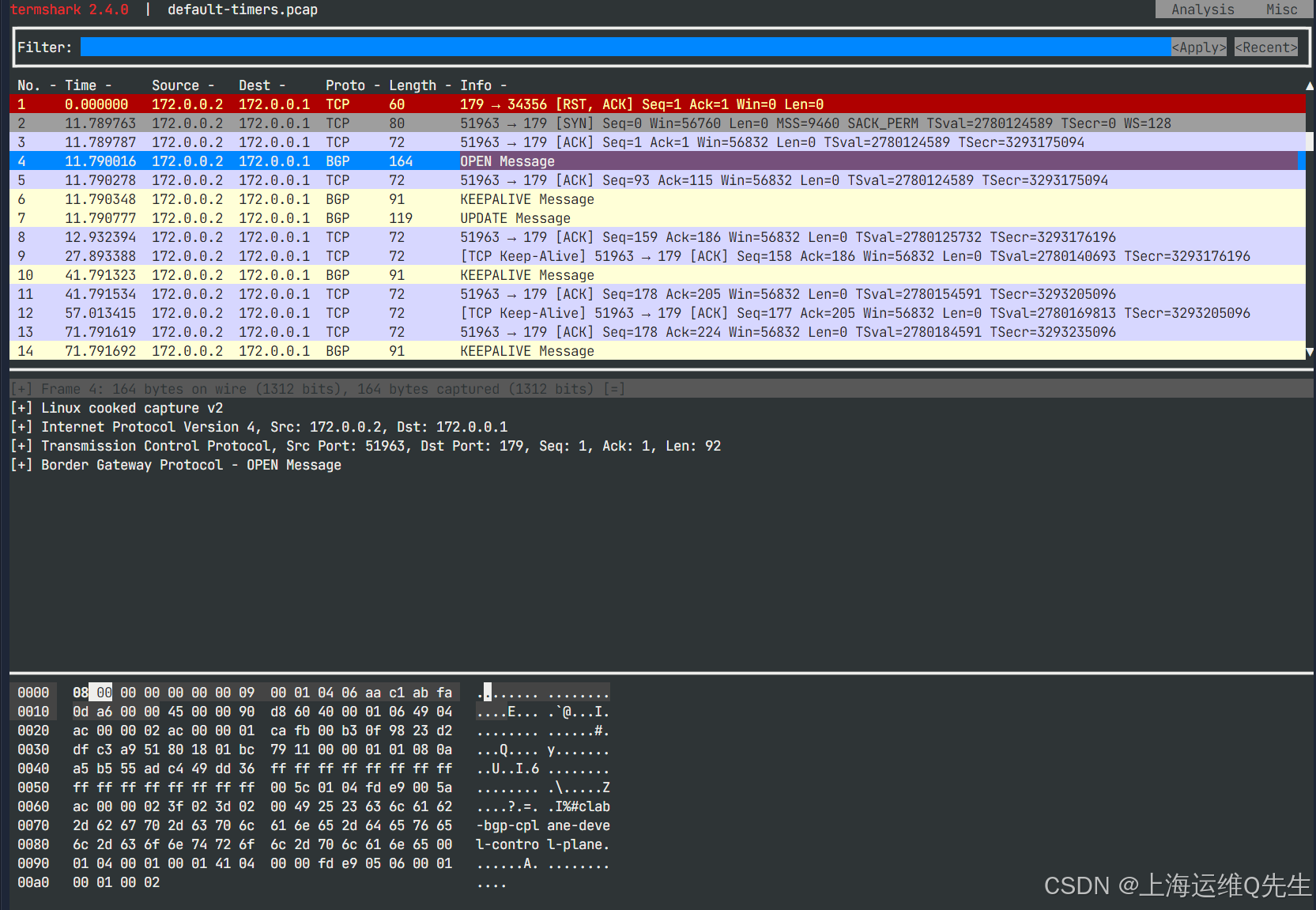Open the Misc menu
The image size is (1316, 910).
pos(1281,9)
